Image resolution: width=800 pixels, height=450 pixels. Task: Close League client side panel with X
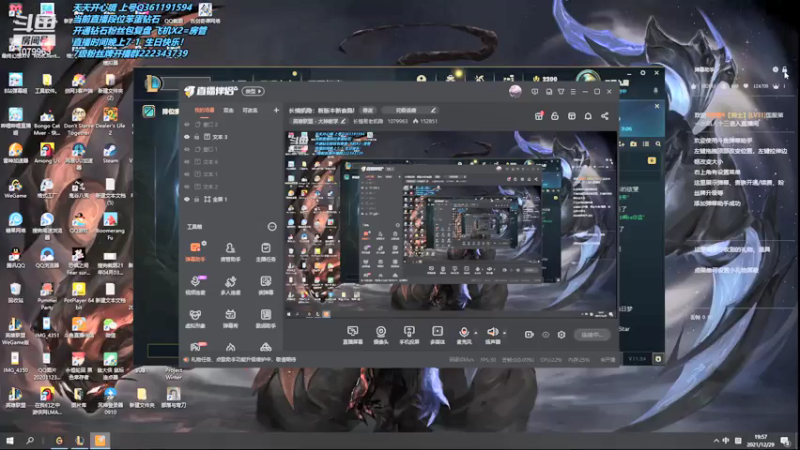(657, 106)
